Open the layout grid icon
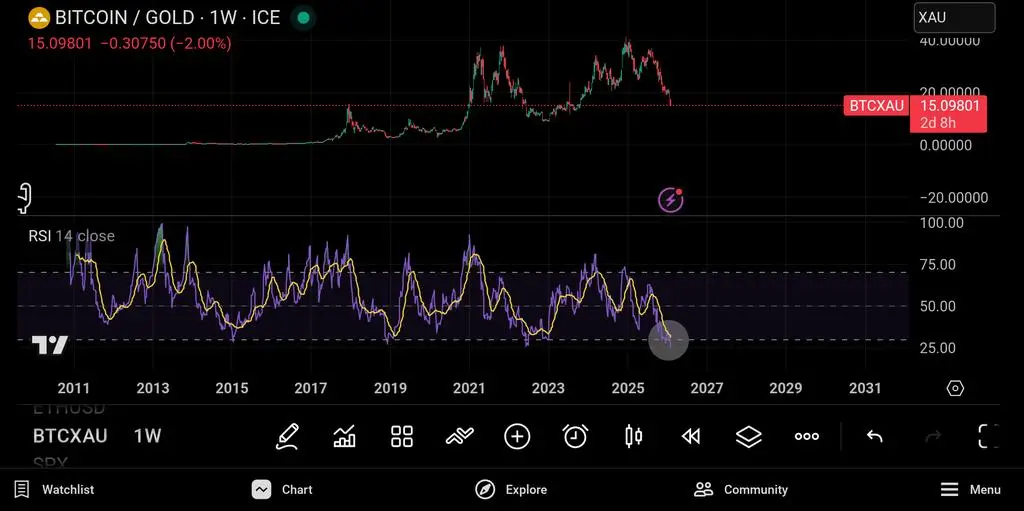Image resolution: width=1024 pixels, height=511 pixels. (402, 436)
